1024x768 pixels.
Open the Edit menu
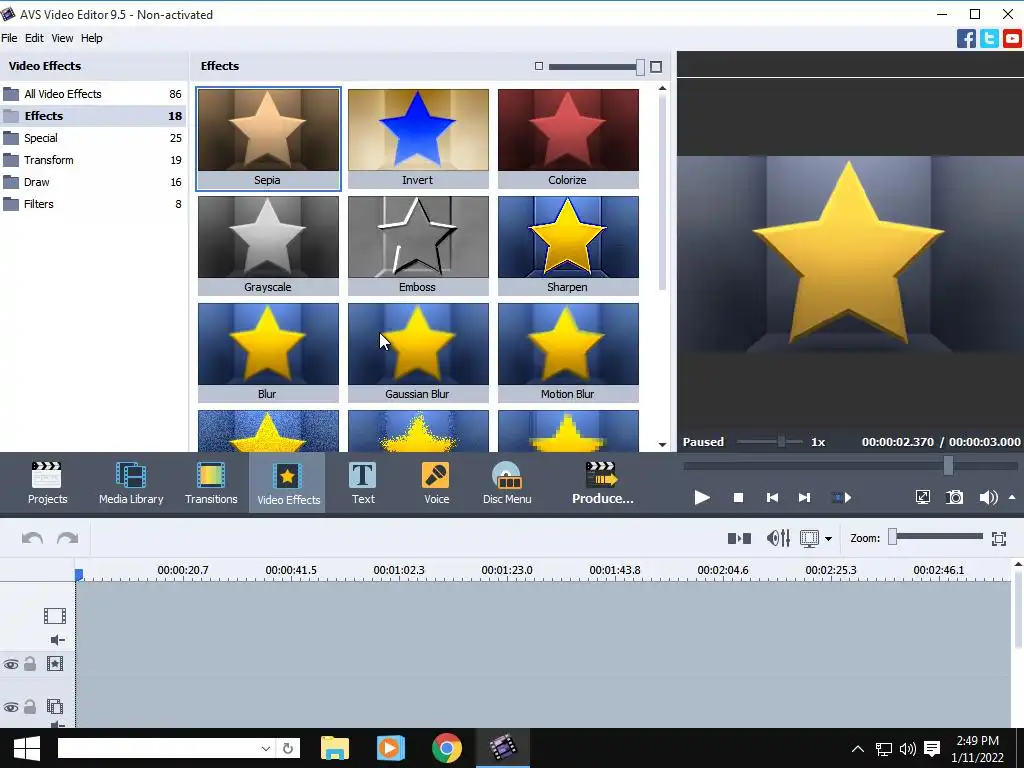34,38
